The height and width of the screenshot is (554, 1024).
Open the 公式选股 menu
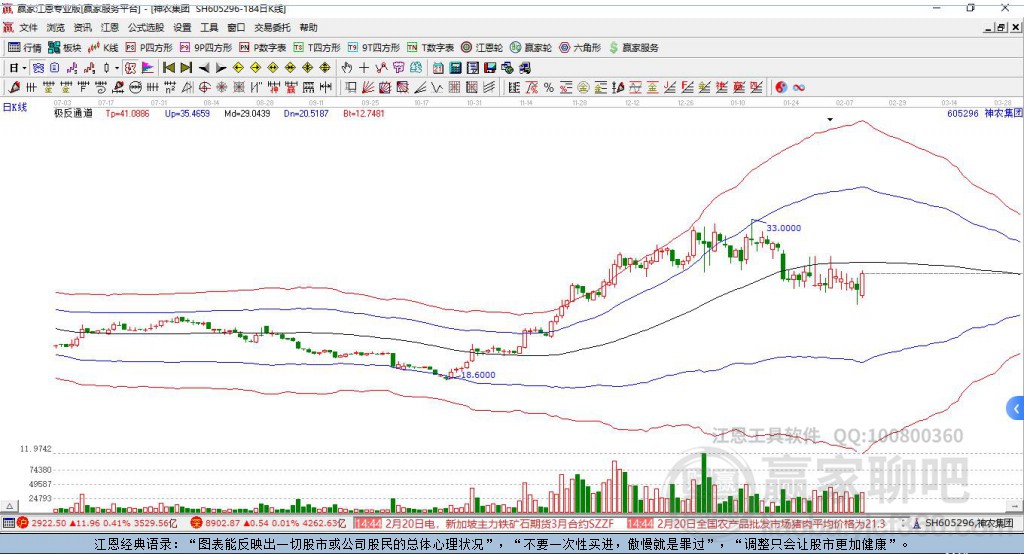[x=146, y=27]
